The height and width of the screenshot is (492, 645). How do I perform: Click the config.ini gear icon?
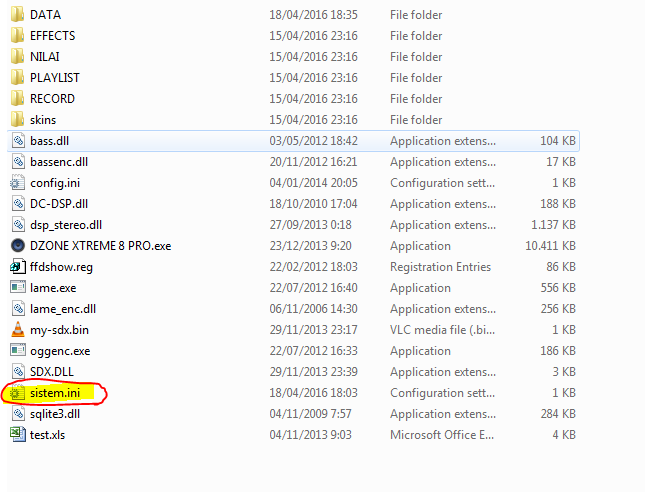click(18, 183)
